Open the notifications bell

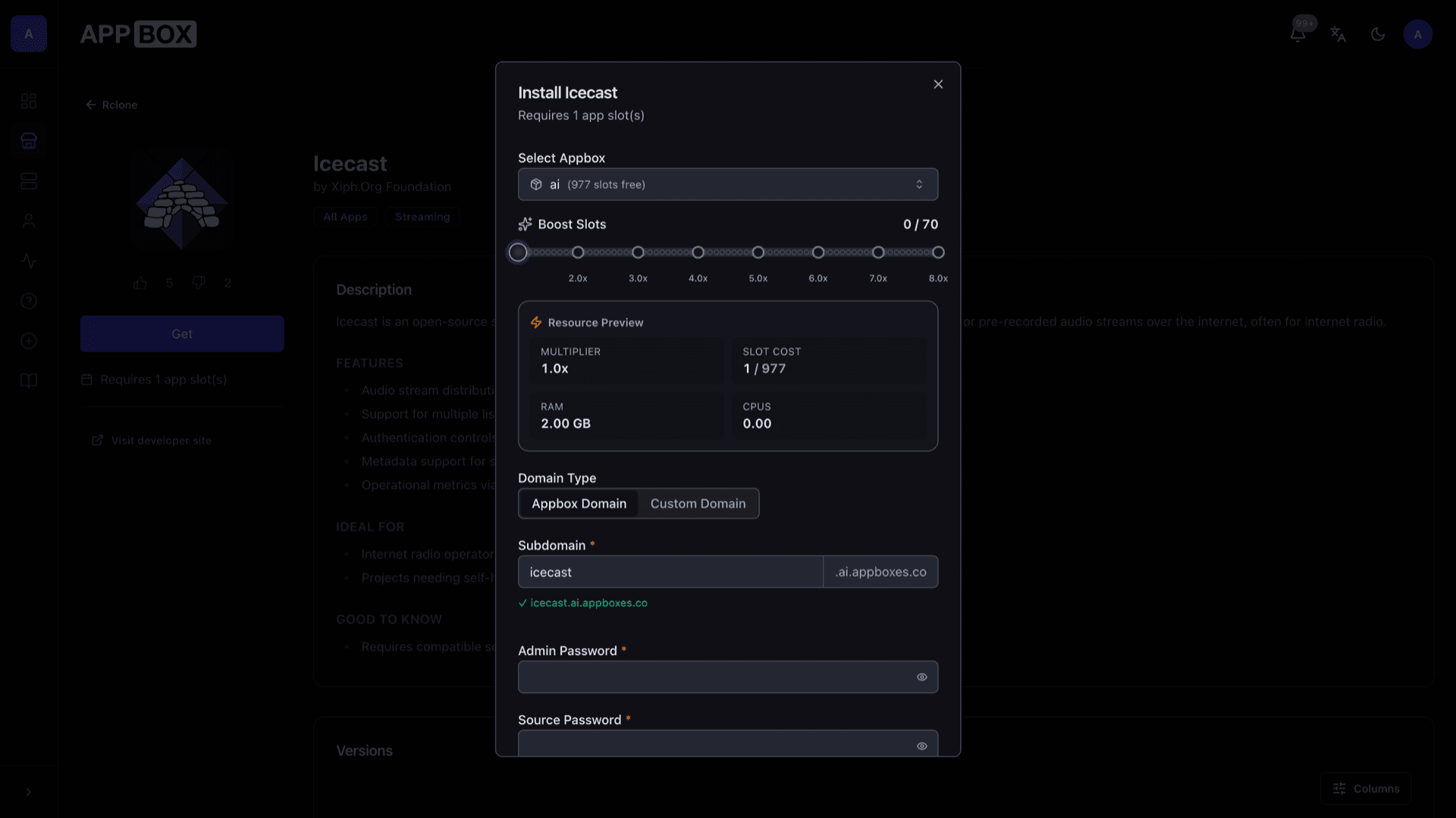[x=1298, y=34]
